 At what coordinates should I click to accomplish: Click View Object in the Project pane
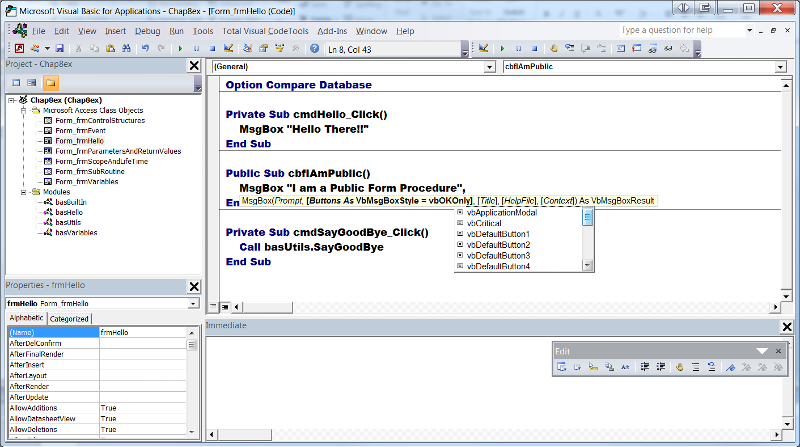(x=32, y=83)
